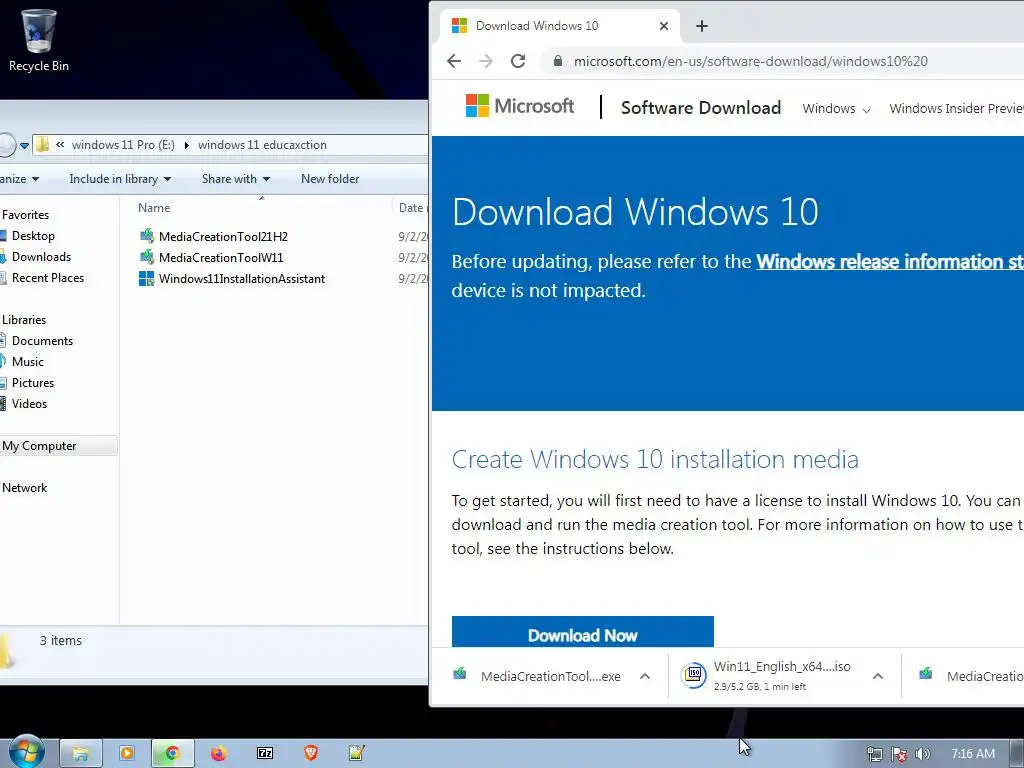Image resolution: width=1024 pixels, height=768 pixels.
Task: Click windows 11 Pro (E:) breadcrumb
Action: (x=123, y=145)
